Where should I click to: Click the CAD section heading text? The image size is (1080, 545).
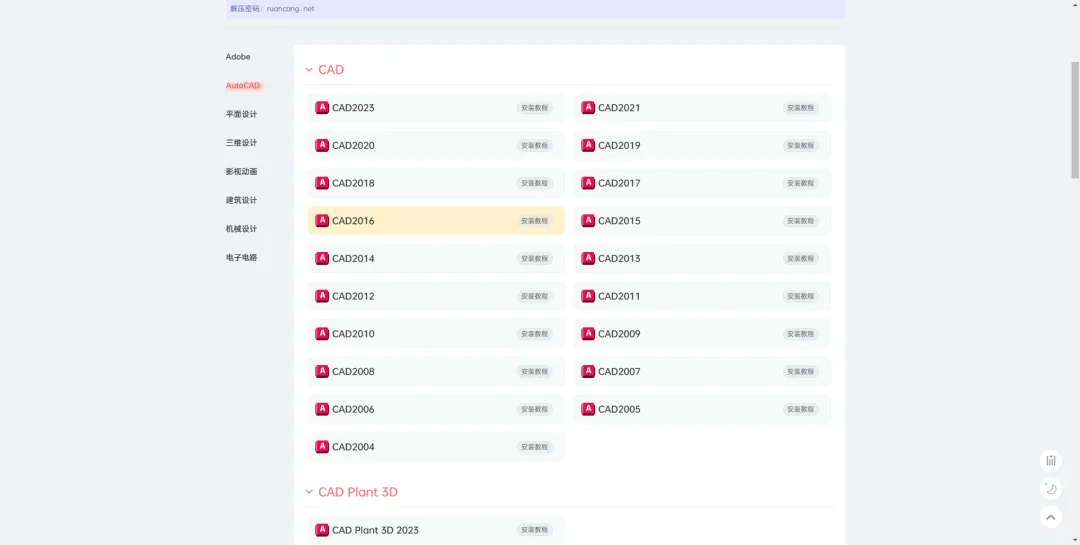[331, 70]
